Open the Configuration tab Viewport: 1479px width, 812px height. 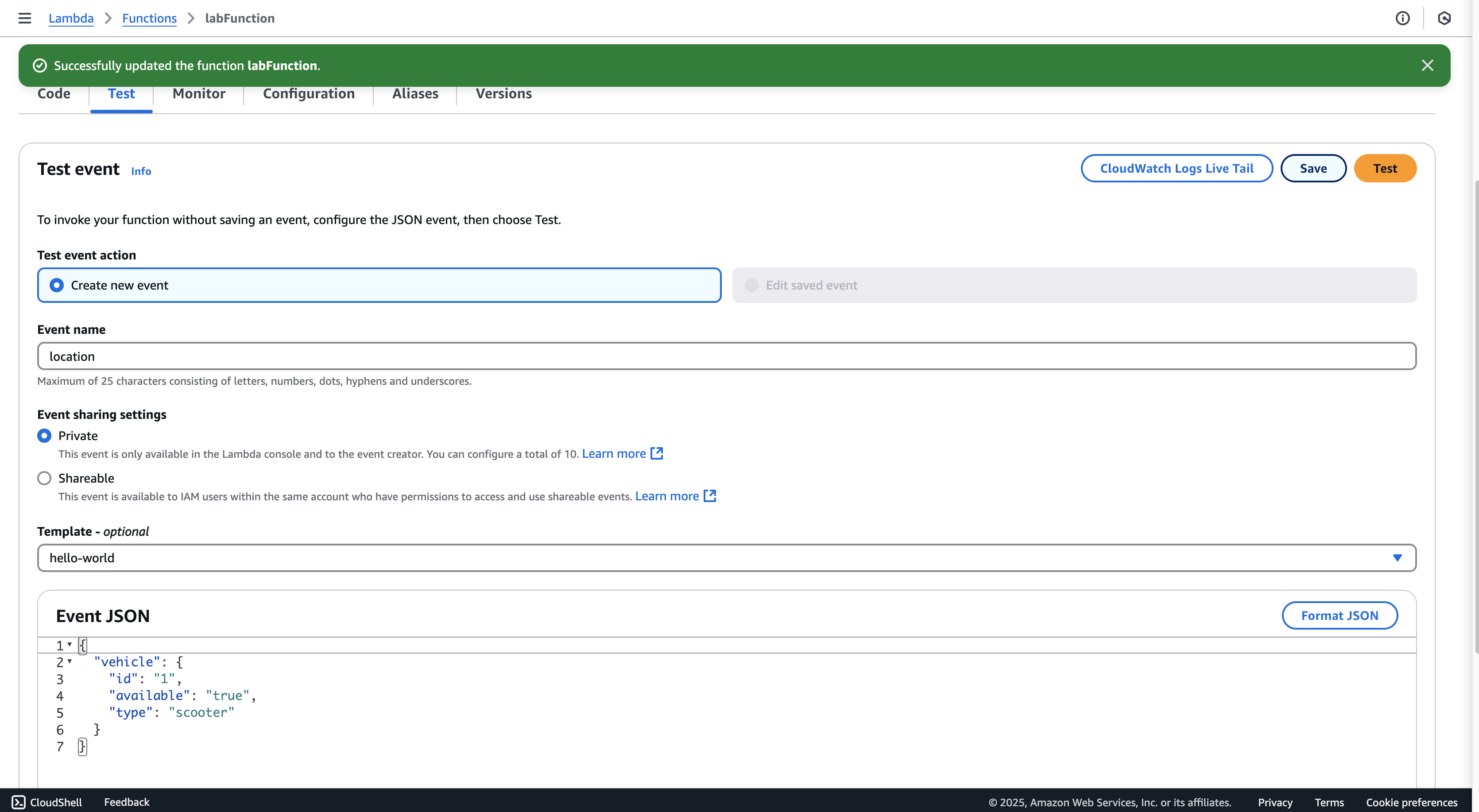[309, 93]
